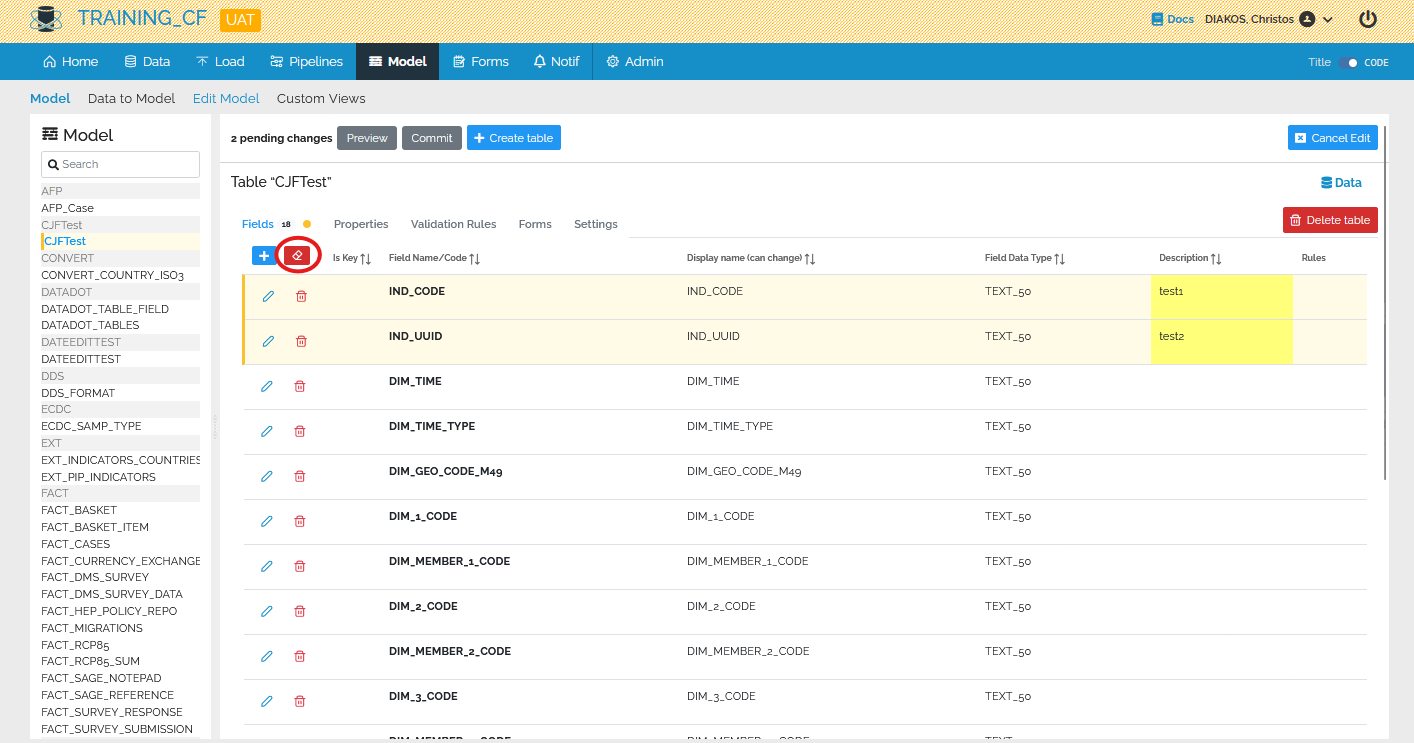Select FACT_BASKET_ITEM in the model list
The width and height of the screenshot is (1414, 743).
click(95, 527)
